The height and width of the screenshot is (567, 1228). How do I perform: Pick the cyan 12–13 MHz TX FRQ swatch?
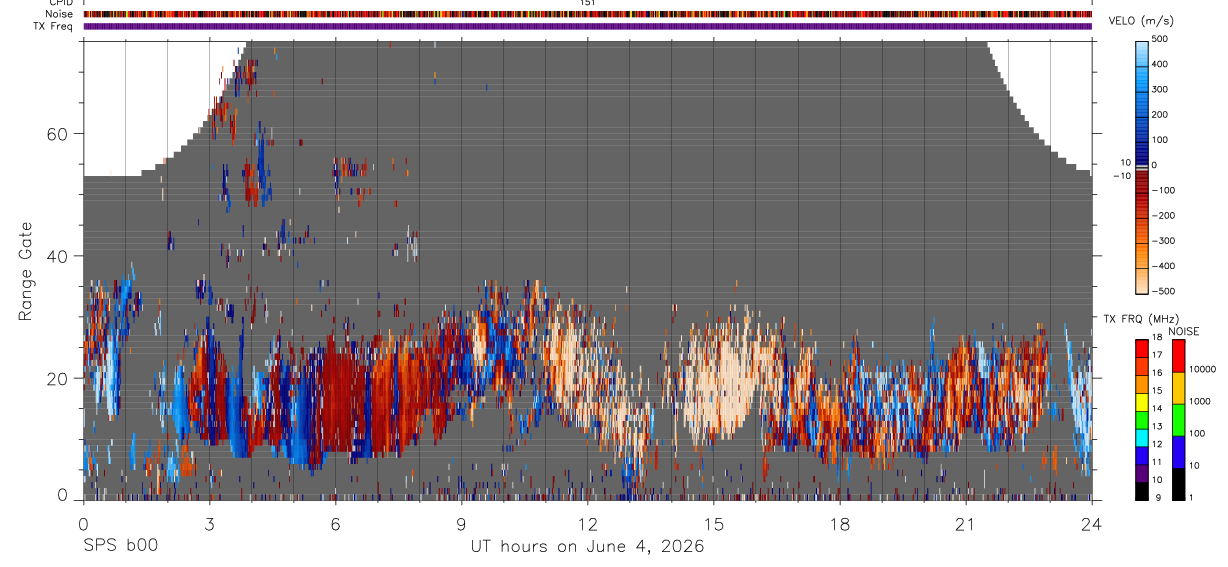[1142, 437]
